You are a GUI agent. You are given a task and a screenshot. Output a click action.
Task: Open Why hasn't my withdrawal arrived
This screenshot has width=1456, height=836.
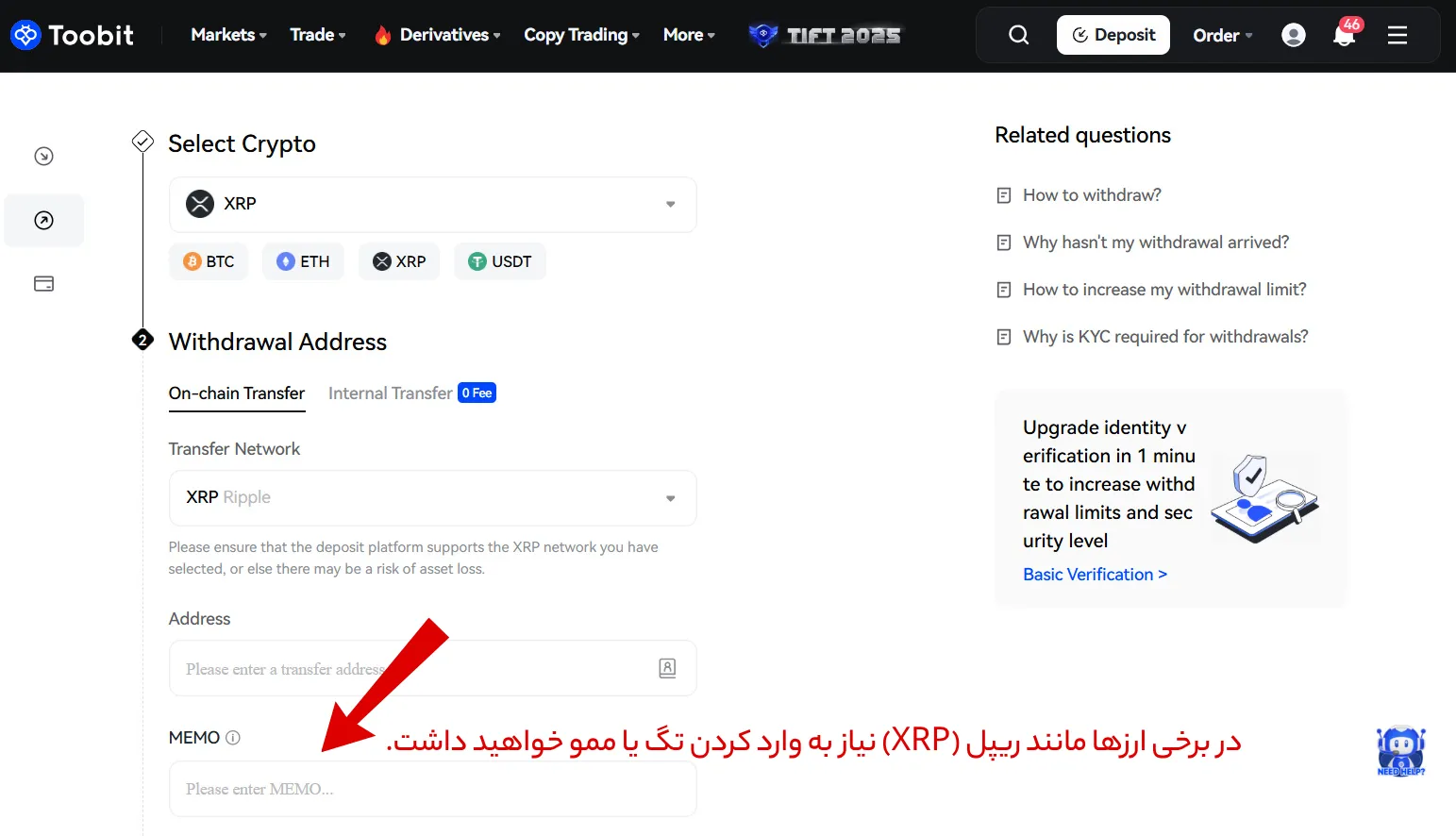[1156, 242]
